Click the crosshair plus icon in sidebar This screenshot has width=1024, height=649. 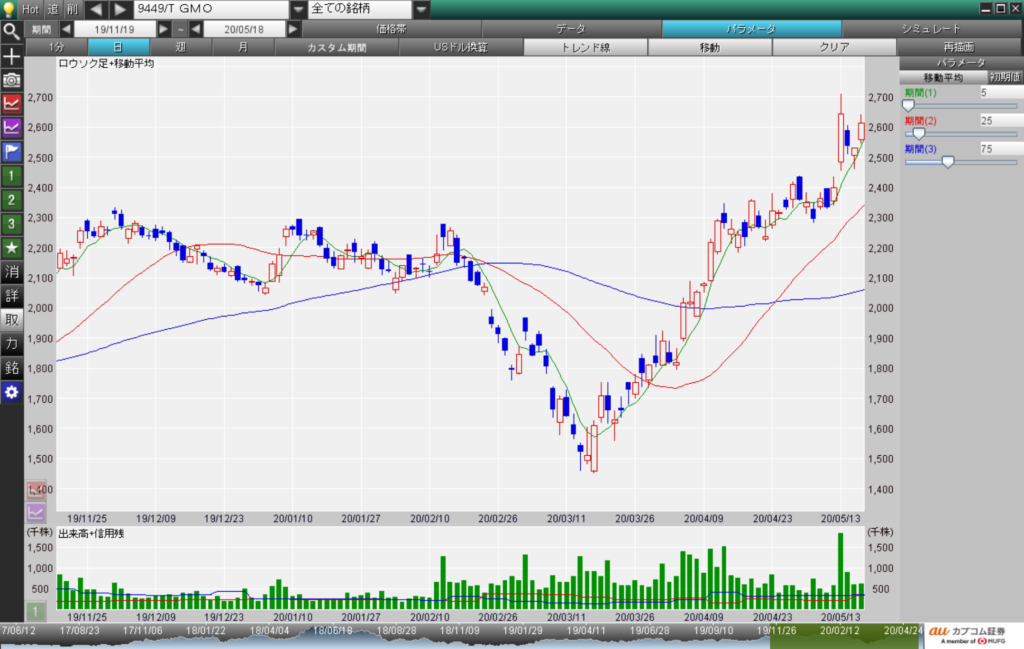click(11, 55)
